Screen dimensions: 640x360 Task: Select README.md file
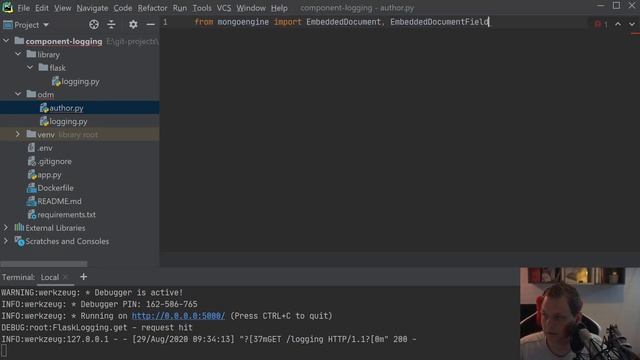click(59, 201)
